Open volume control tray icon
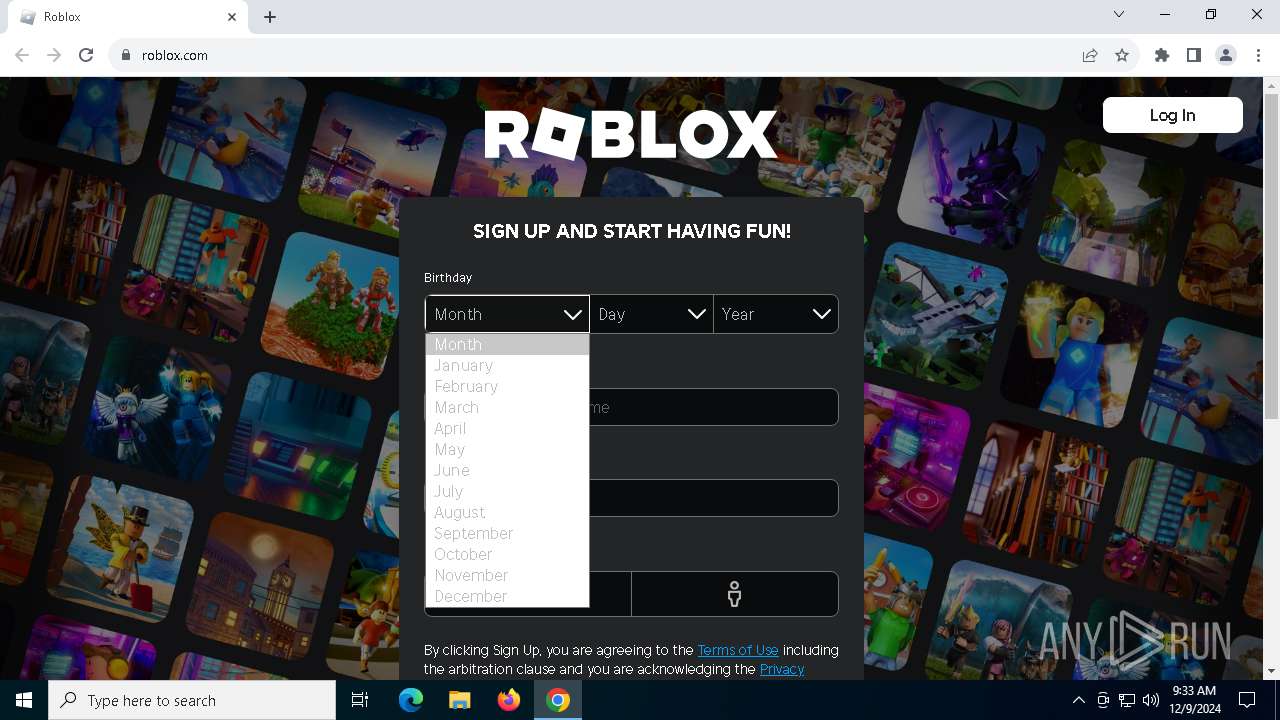The width and height of the screenshot is (1280, 720). 1151,700
